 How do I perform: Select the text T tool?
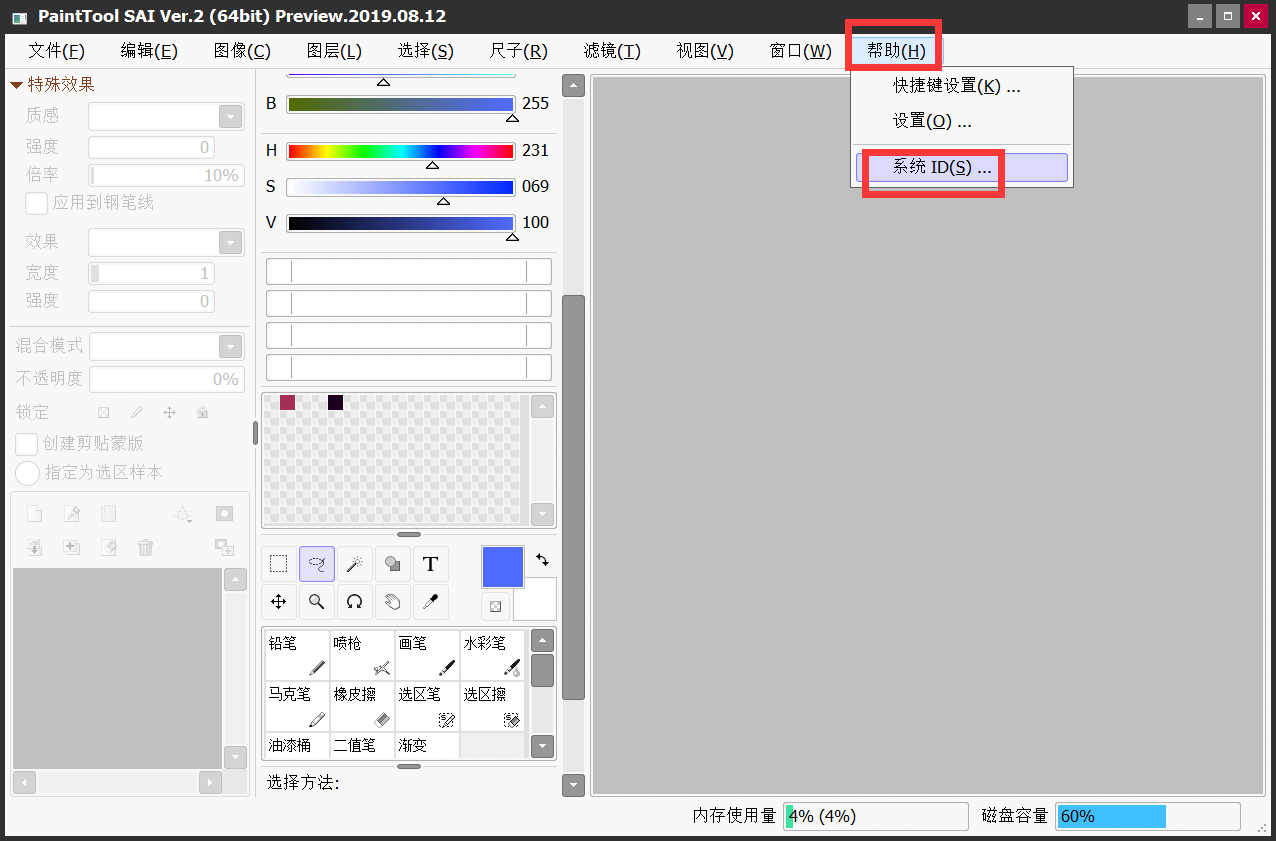(431, 564)
